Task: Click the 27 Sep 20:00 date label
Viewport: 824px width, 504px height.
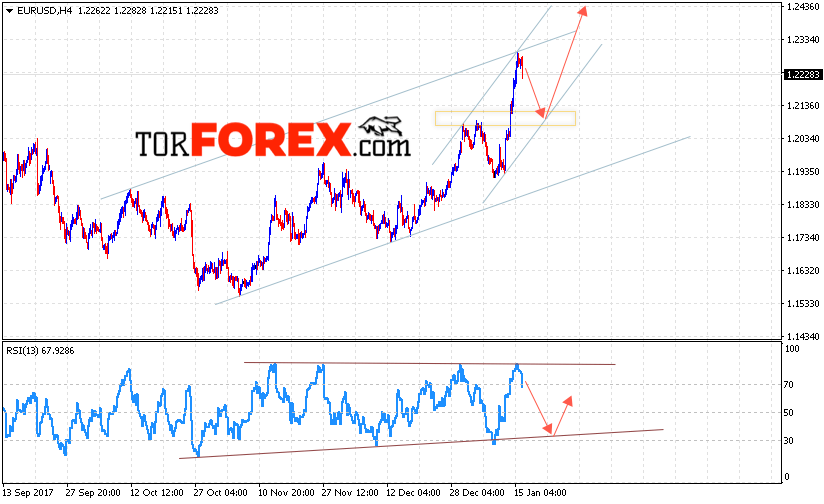Action: (93, 493)
